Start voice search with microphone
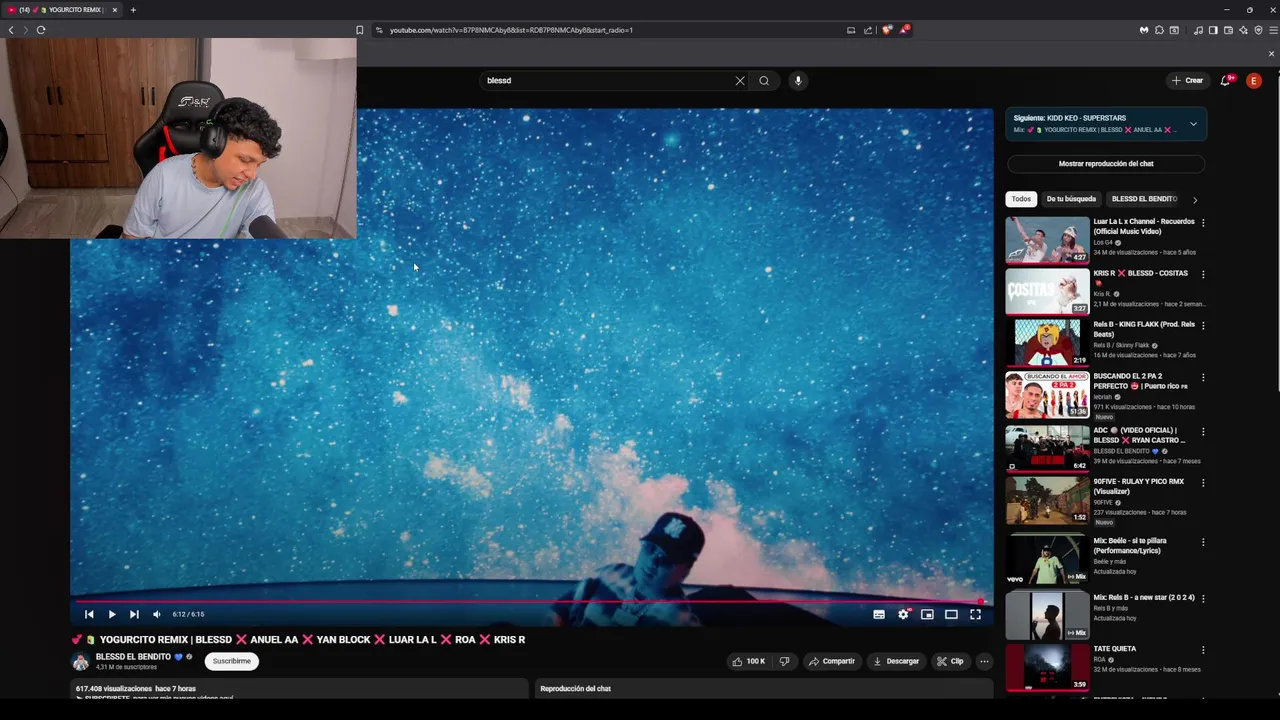 797,81
